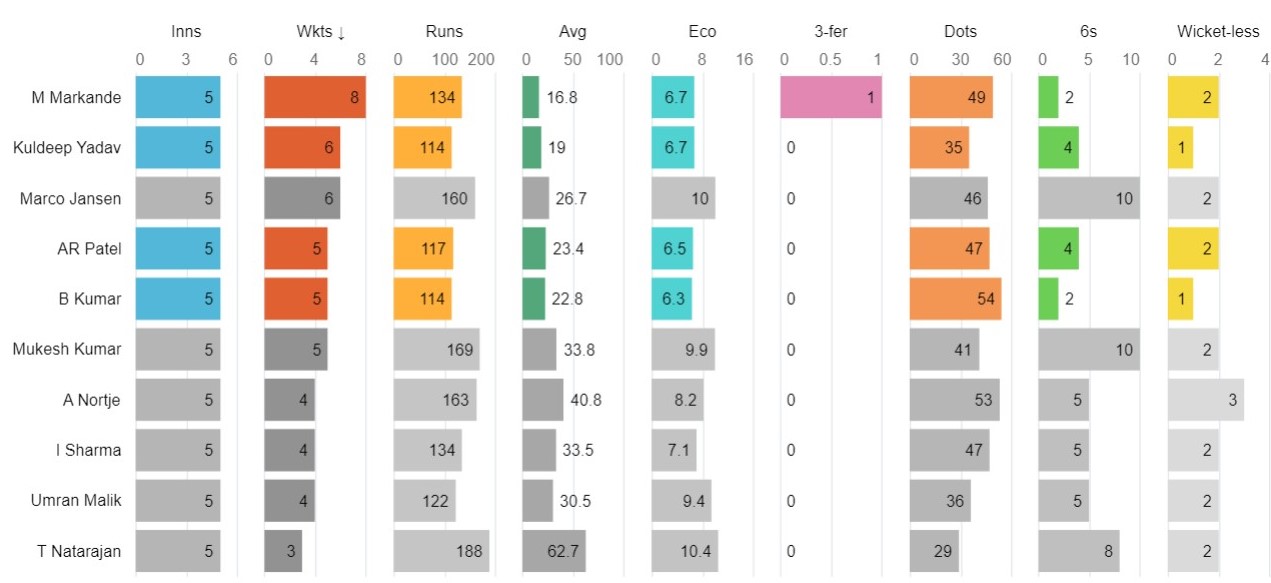Click the Wkts column sort arrow

click(341, 33)
